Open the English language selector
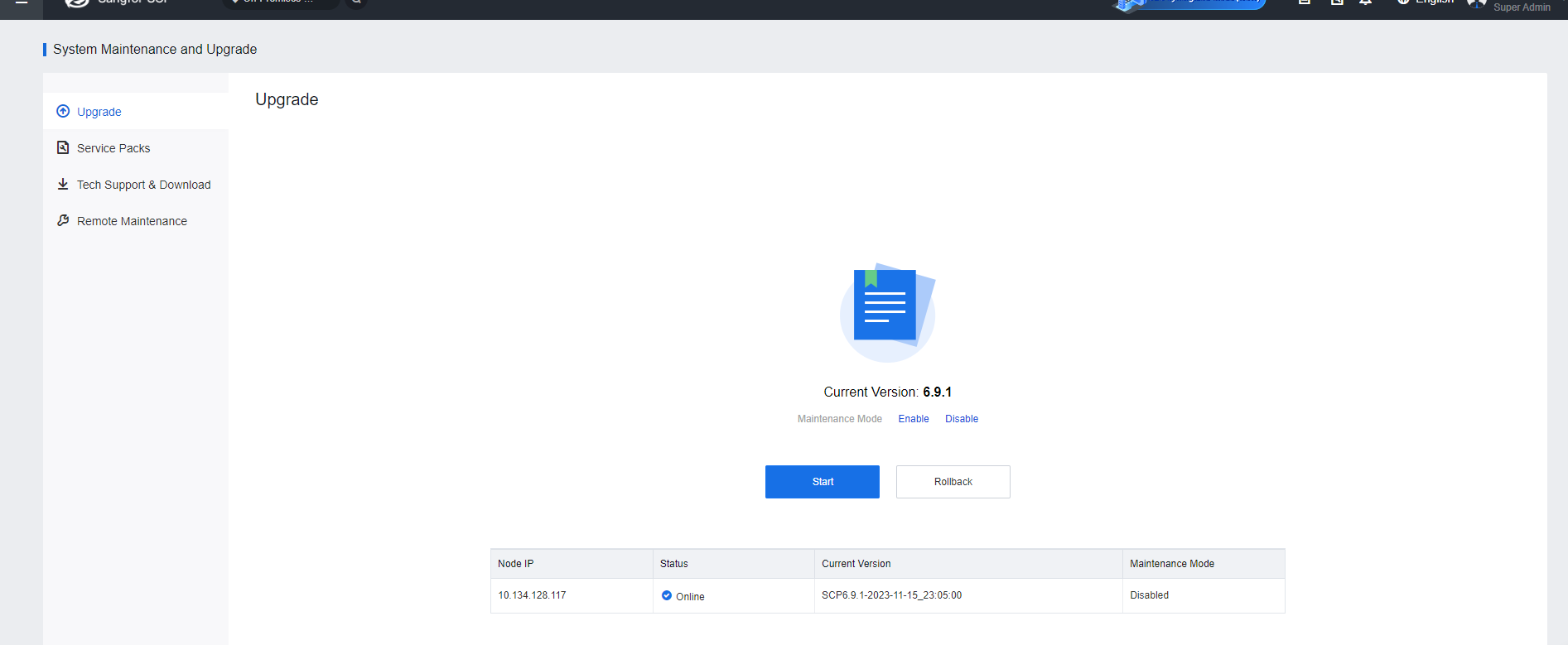The image size is (1568, 645). [1426, 3]
